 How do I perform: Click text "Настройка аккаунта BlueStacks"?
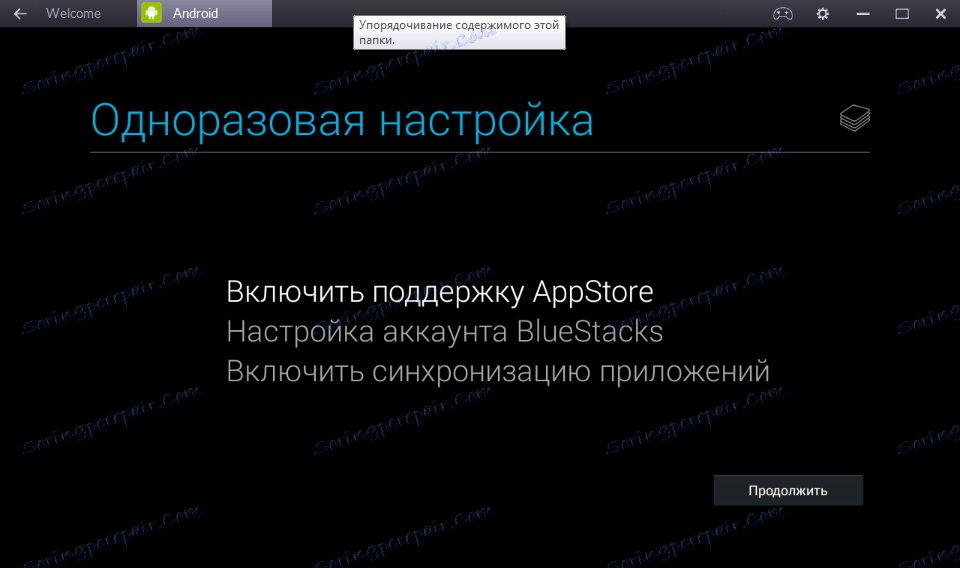click(444, 332)
